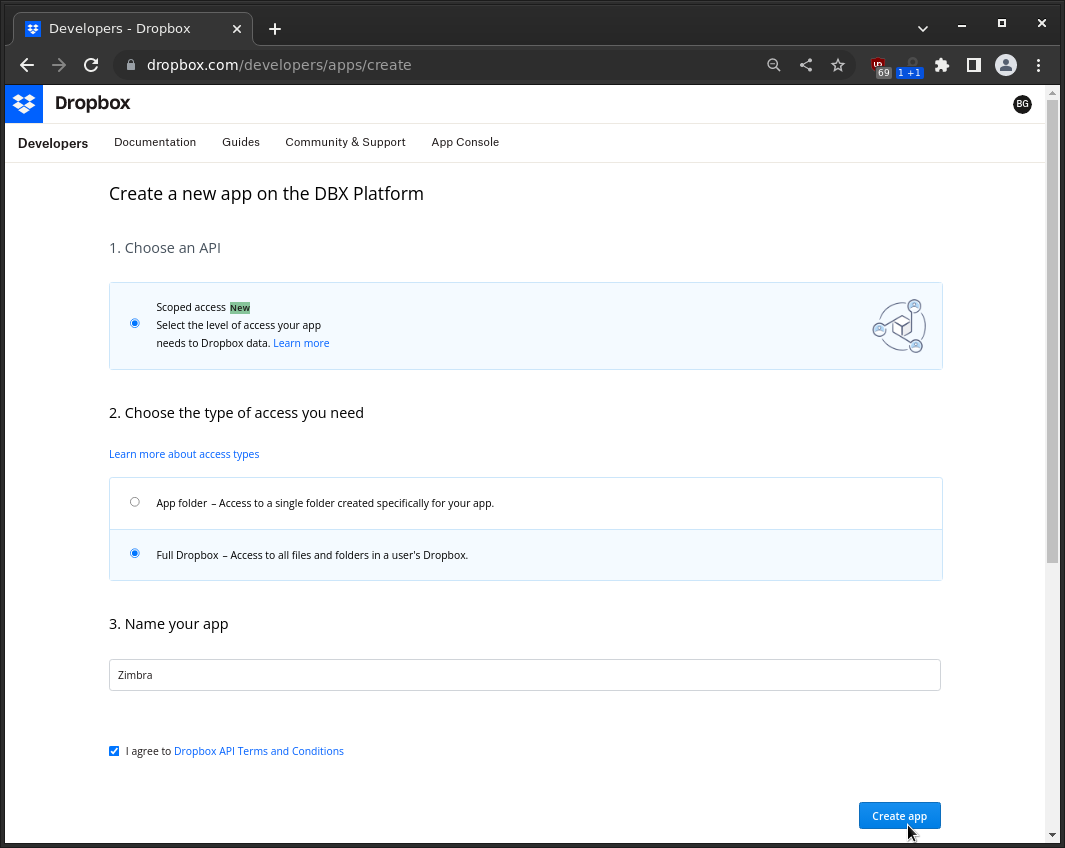The height and width of the screenshot is (848, 1065).
Task: Click '2. Choose the type of access you need'
Action: [x=236, y=413]
